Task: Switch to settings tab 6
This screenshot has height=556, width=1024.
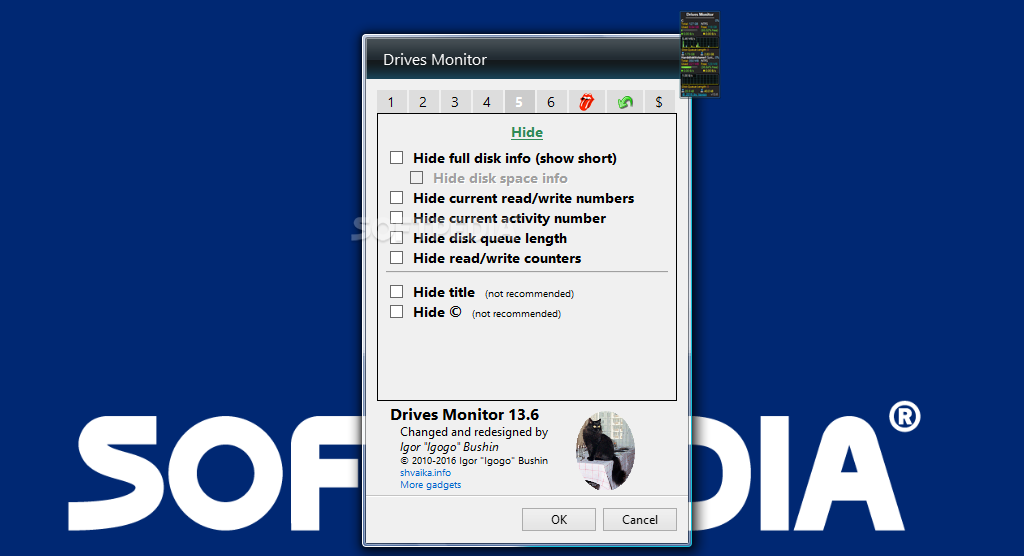Action: pyautogui.click(x=551, y=102)
